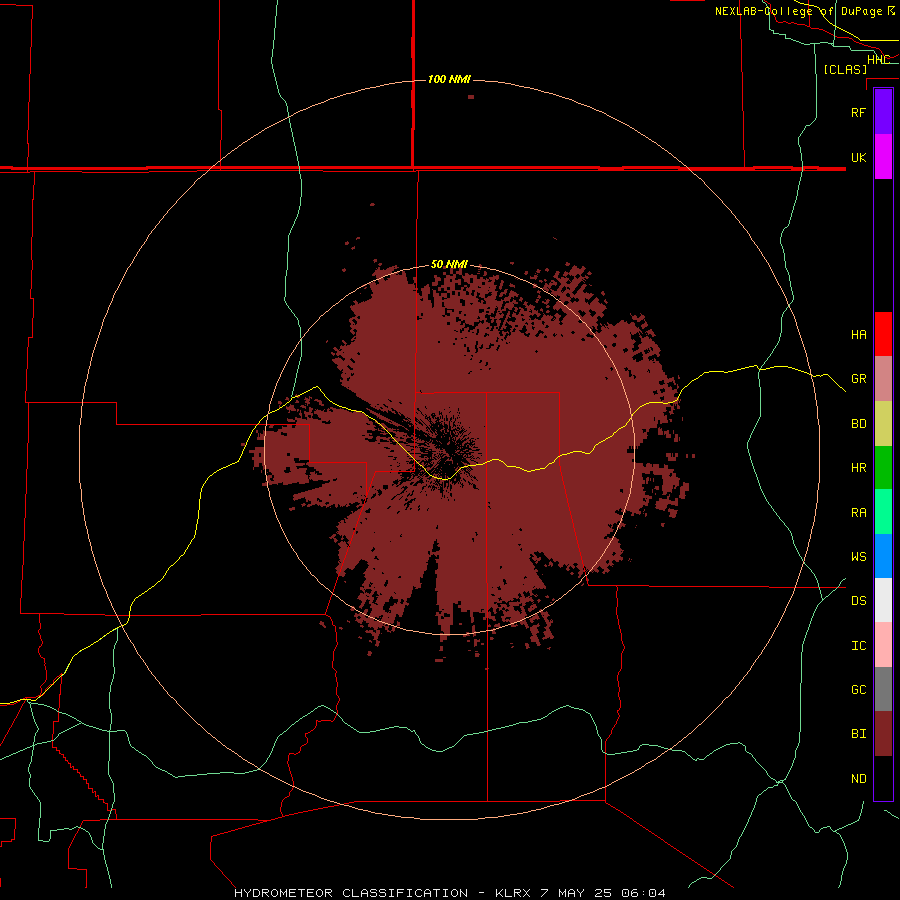Click the DS white legend swatch
900x900 pixels.
click(x=883, y=600)
